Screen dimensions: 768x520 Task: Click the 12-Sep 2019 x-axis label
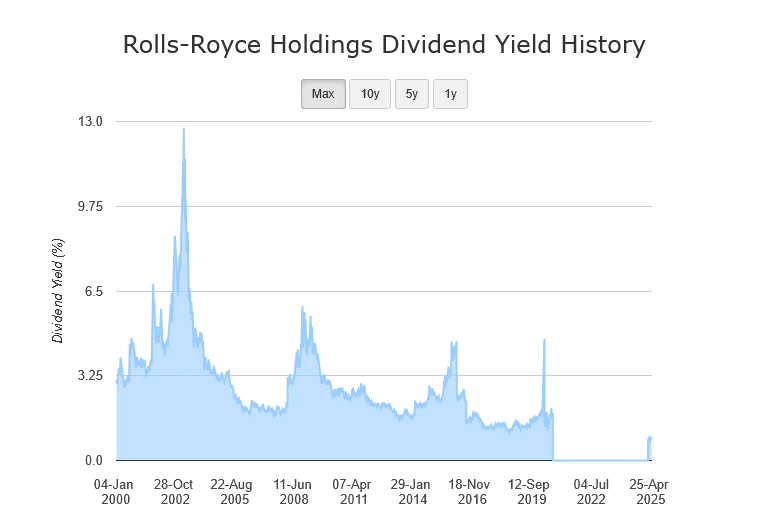coord(531,491)
